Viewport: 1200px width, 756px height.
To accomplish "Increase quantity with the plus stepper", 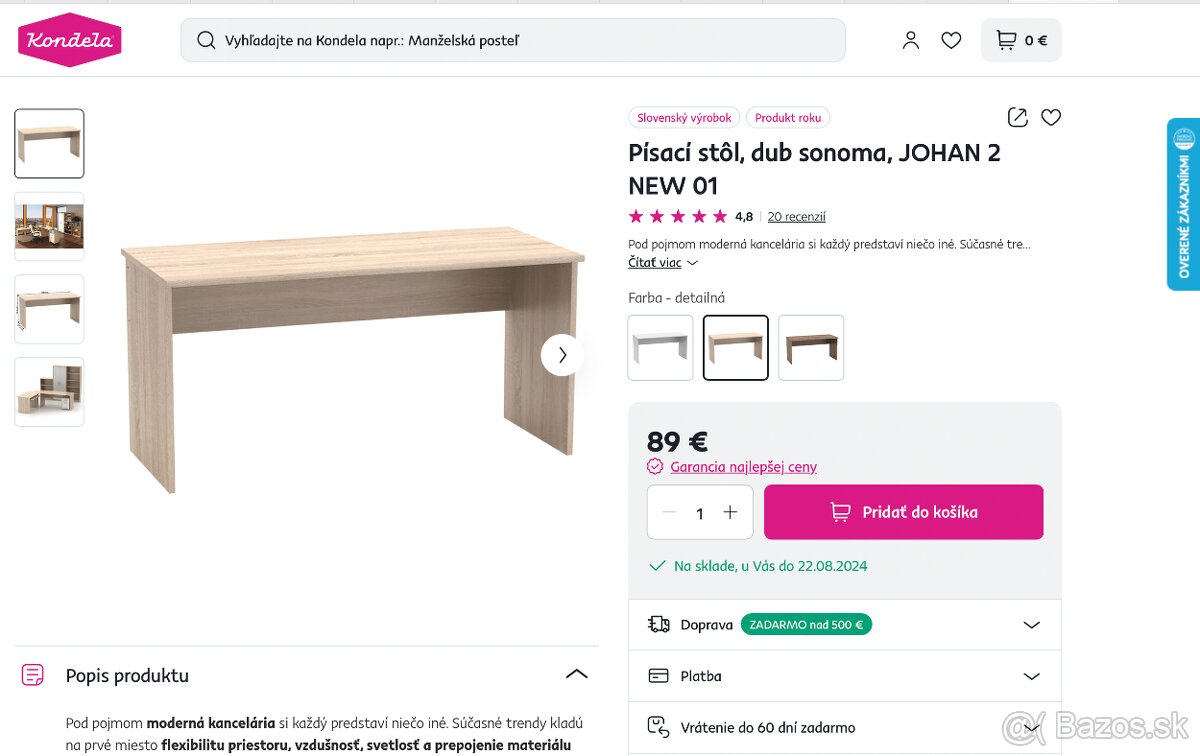I will tap(731, 512).
